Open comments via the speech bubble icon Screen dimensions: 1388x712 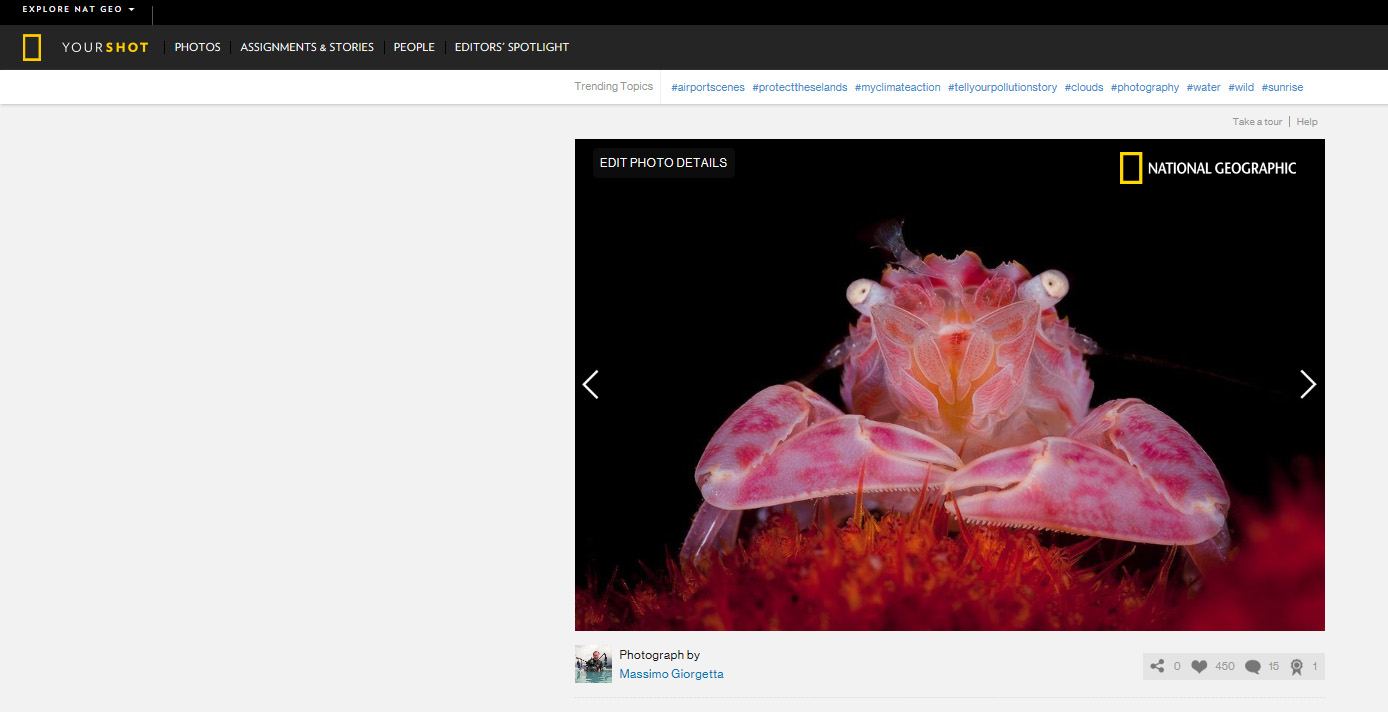pyautogui.click(x=1252, y=667)
